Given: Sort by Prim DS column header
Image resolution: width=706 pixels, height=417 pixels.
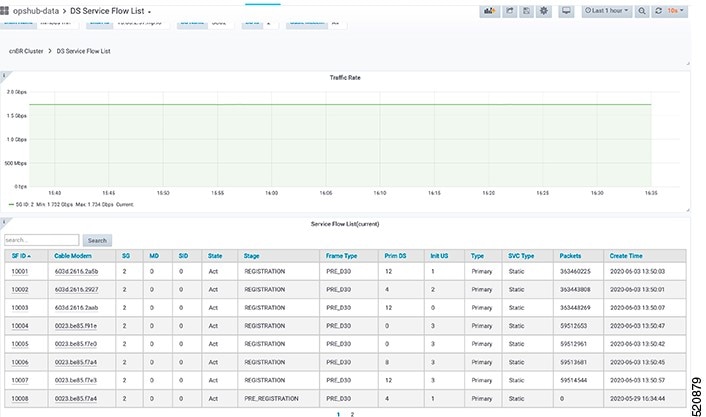Looking at the screenshot, I should point(395,256).
